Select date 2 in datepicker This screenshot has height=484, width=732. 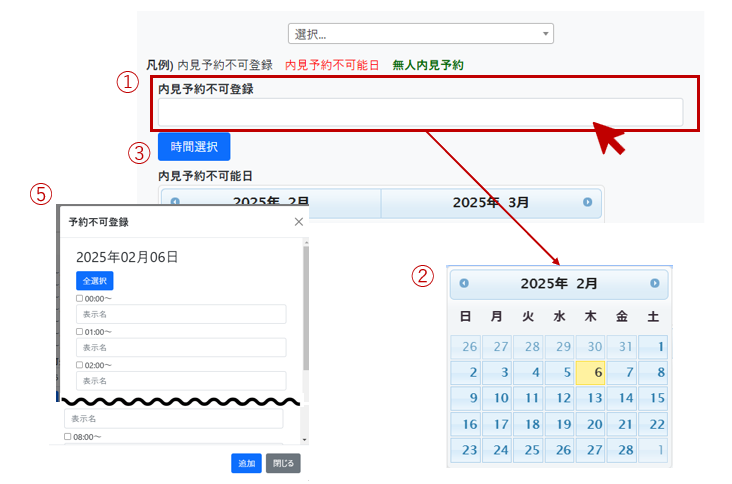pos(465,372)
